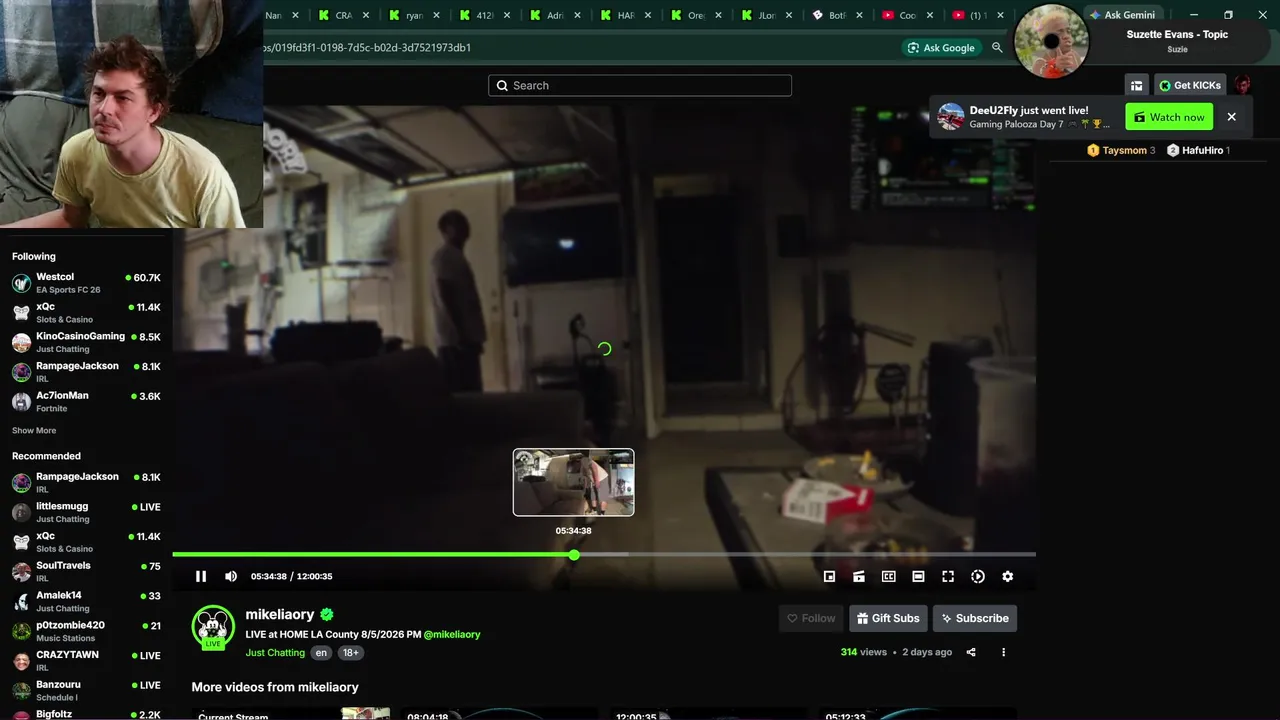Open KinoCasinoGaming channel in sidebar

click(x=86, y=342)
